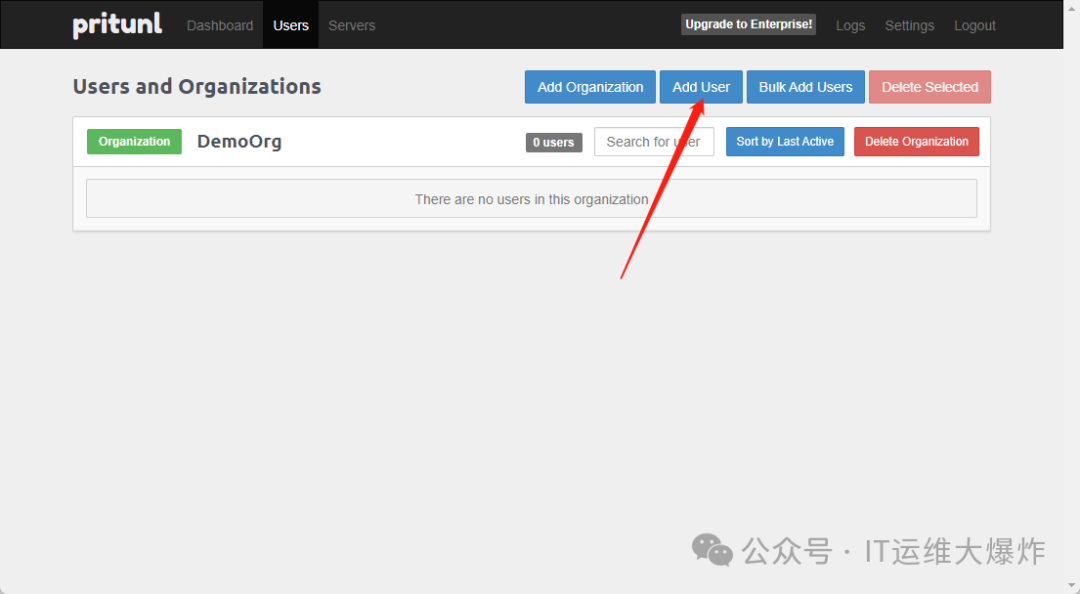
Task: Click the WeChat watermark icon
Action: point(711,550)
